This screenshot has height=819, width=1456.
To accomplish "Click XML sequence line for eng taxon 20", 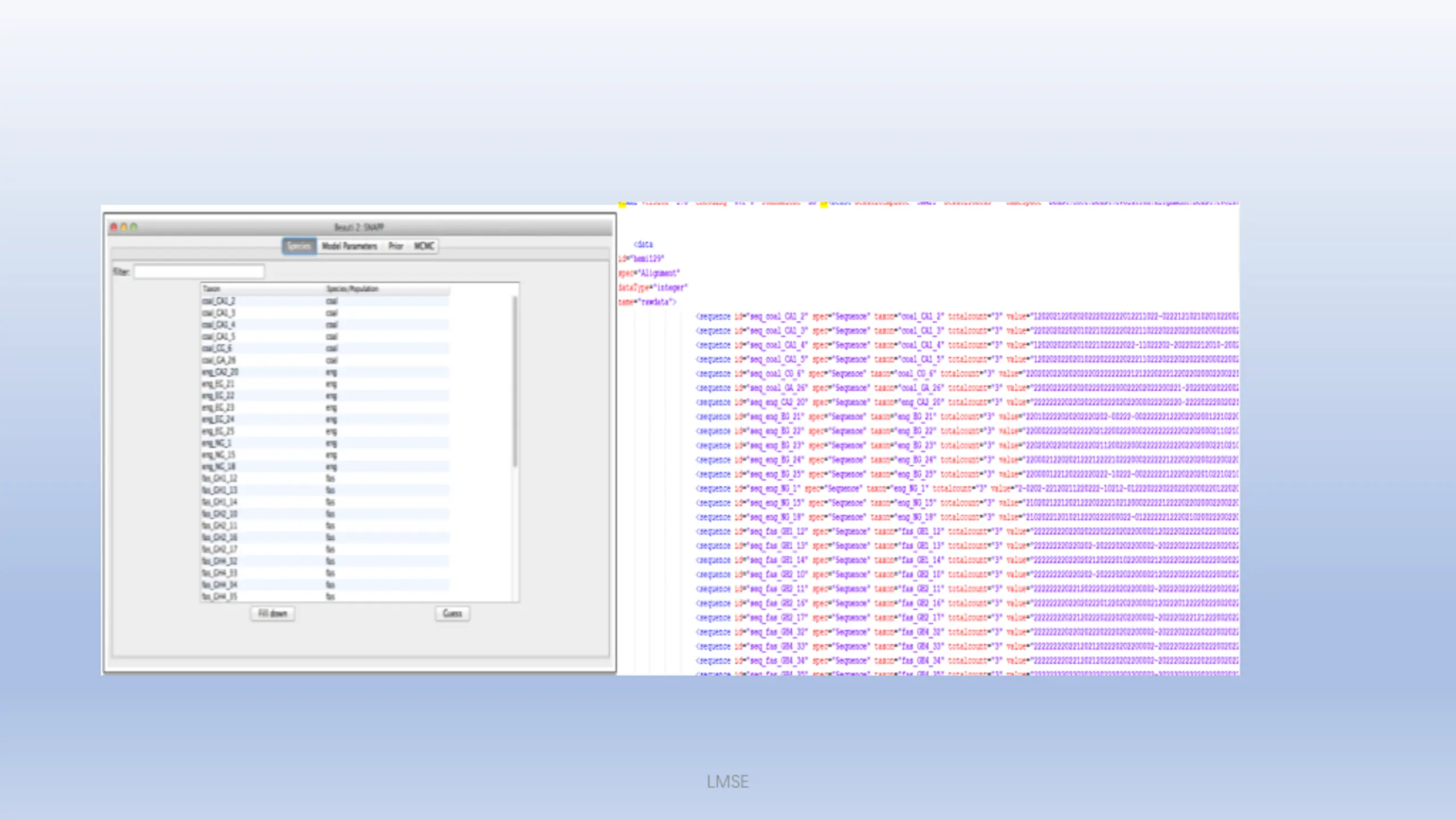I will 967,402.
